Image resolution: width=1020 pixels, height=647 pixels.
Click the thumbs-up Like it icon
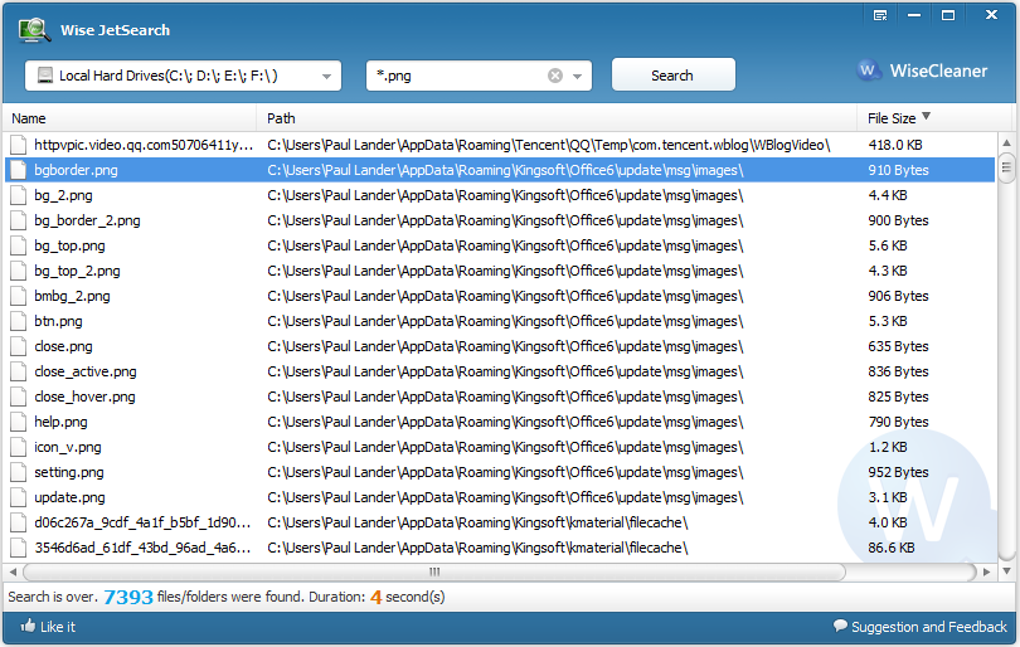coord(27,626)
